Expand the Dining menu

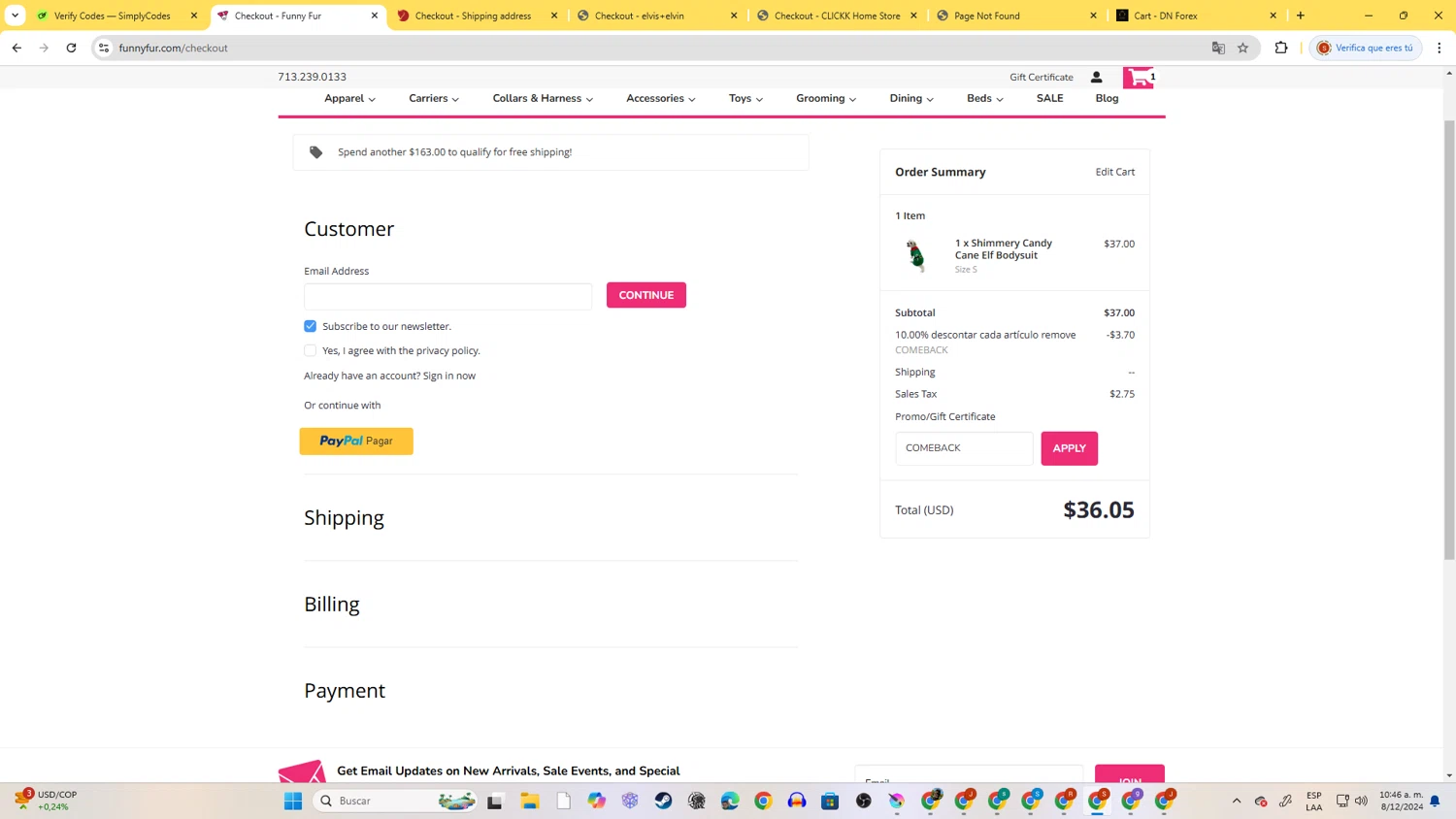pyautogui.click(x=911, y=98)
